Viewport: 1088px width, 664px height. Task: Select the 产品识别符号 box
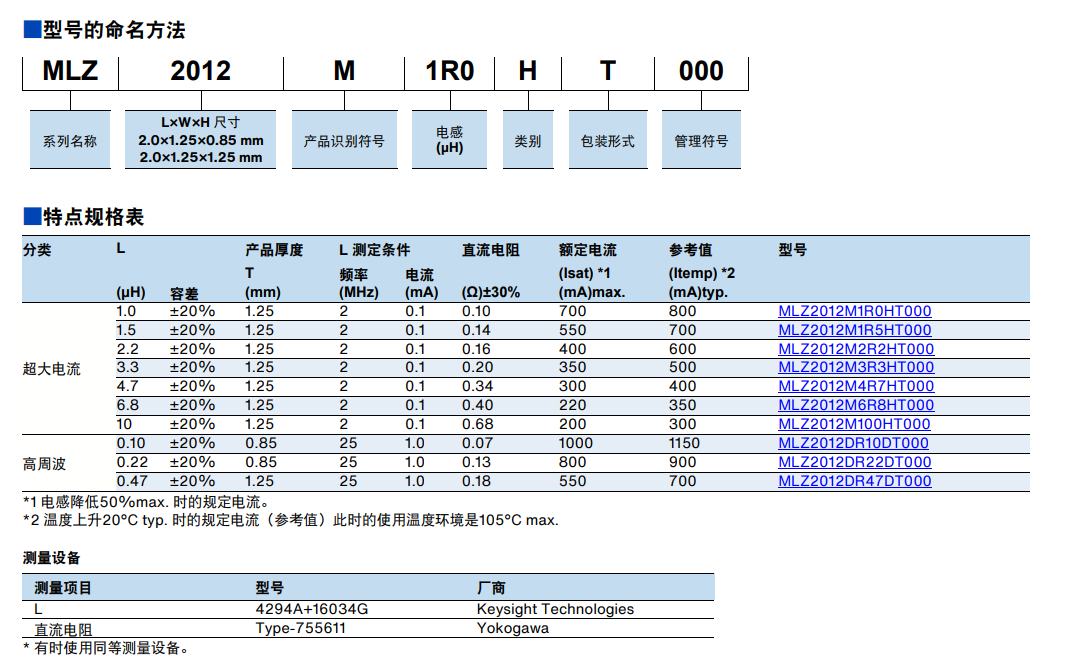pyautogui.click(x=344, y=141)
